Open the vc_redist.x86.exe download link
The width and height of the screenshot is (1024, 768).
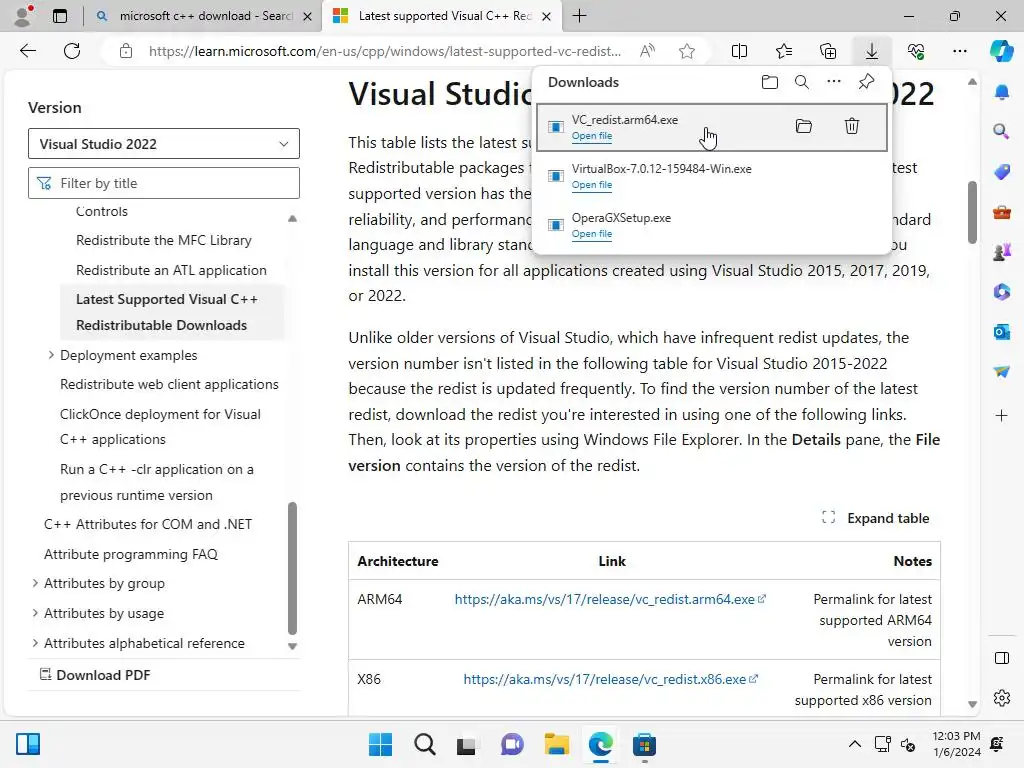tap(604, 679)
